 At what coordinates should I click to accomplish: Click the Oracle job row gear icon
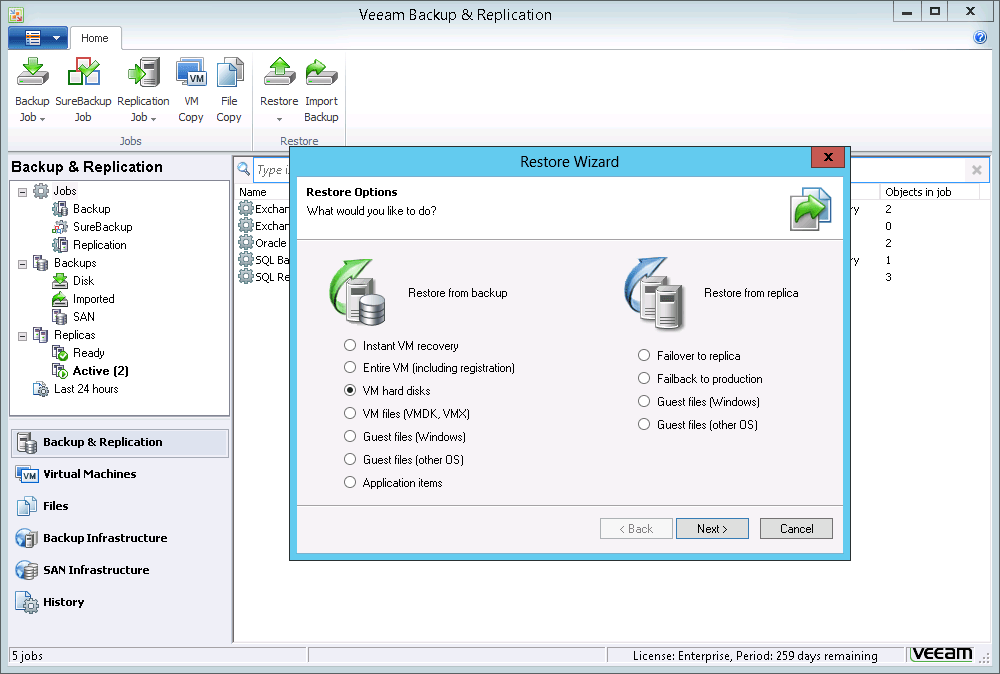pos(246,242)
